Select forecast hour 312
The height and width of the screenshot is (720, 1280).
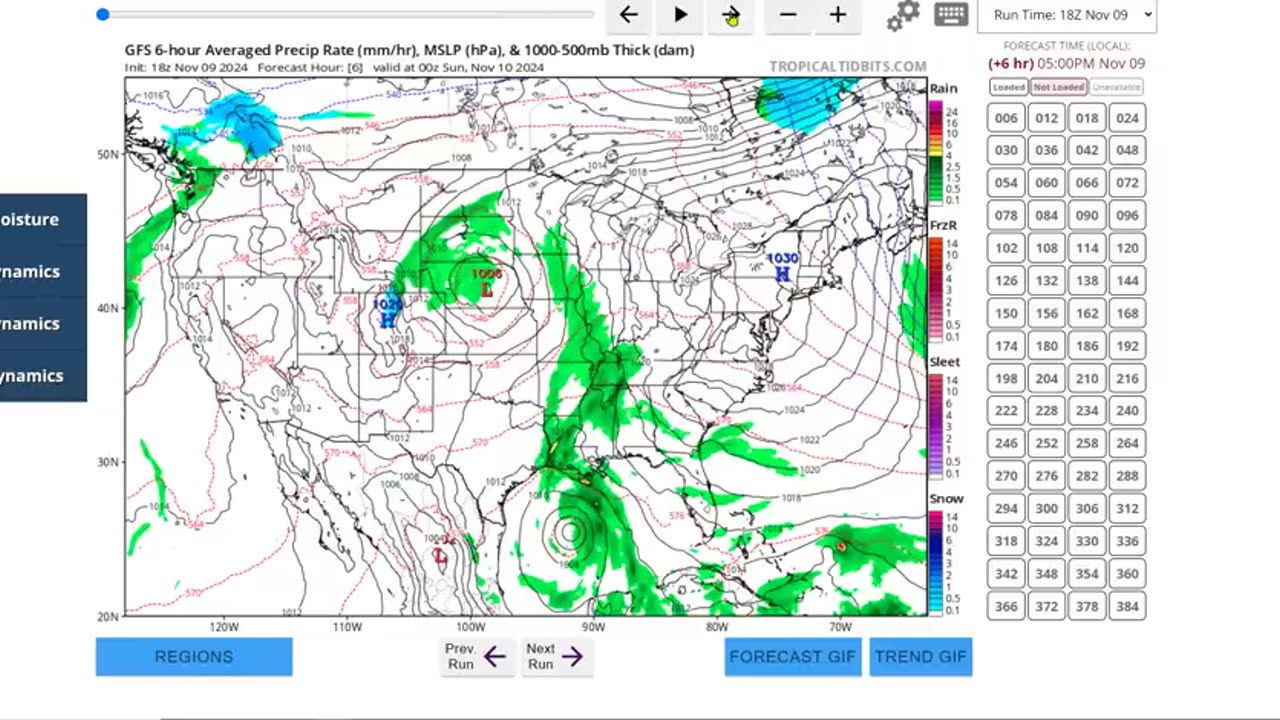(1127, 508)
